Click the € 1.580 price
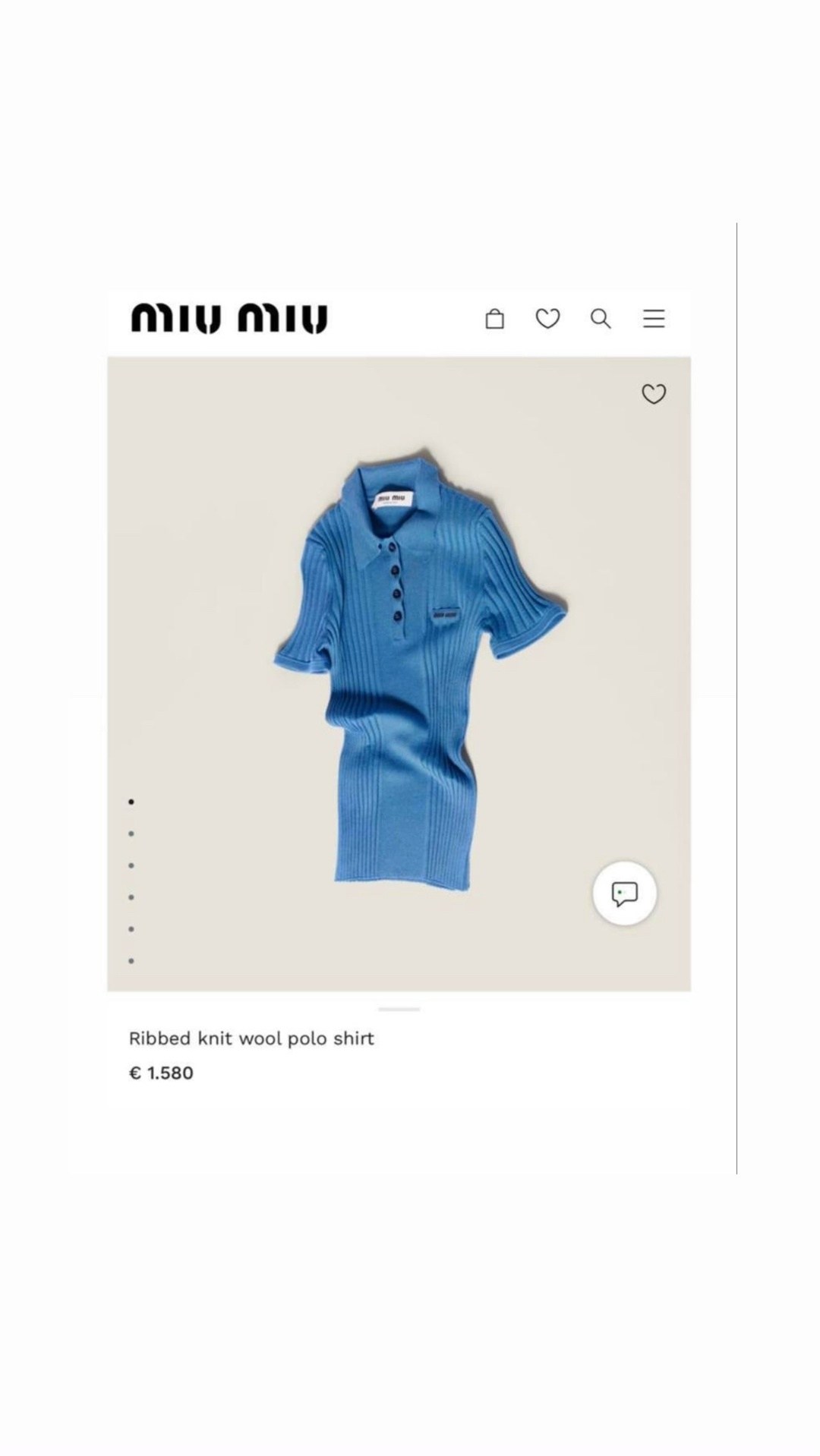Viewport: 820px width, 1456px height. pyautogui.click(x=161, y=1073)
